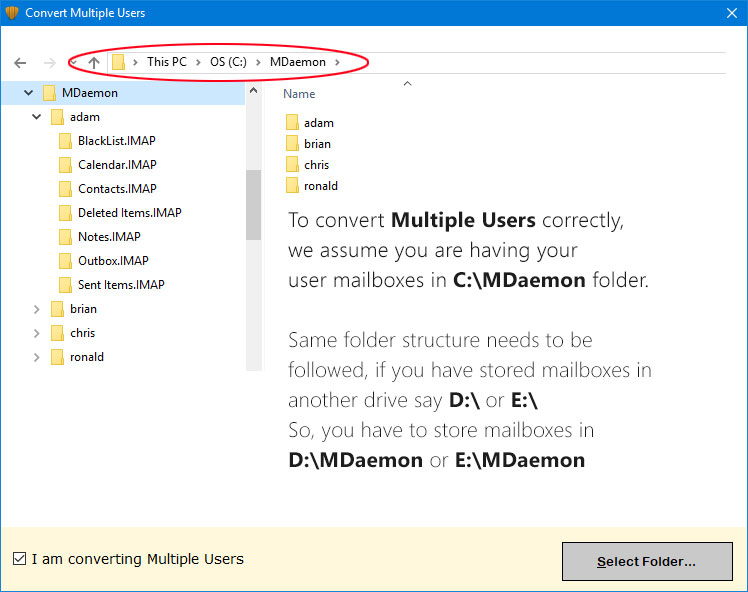The height and width of the screenshot is (592, 748).
Task: Click the tree scrollbar up arrow
Action: pos(254,90)
